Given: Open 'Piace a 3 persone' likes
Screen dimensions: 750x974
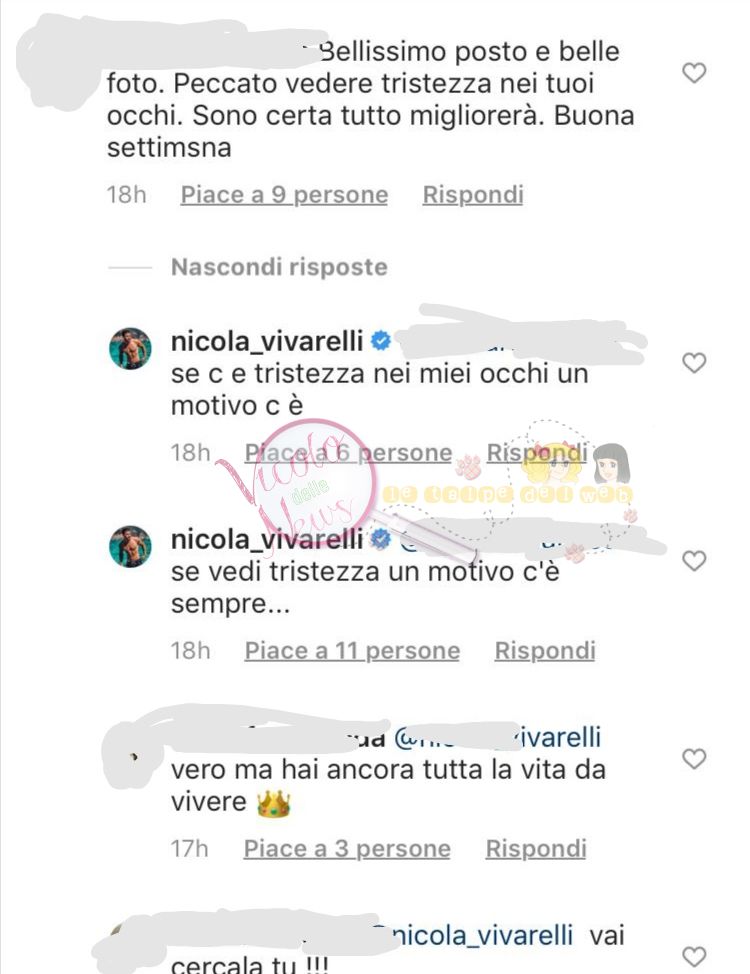Looking at the screenshot, I should [x=347, y=849].
